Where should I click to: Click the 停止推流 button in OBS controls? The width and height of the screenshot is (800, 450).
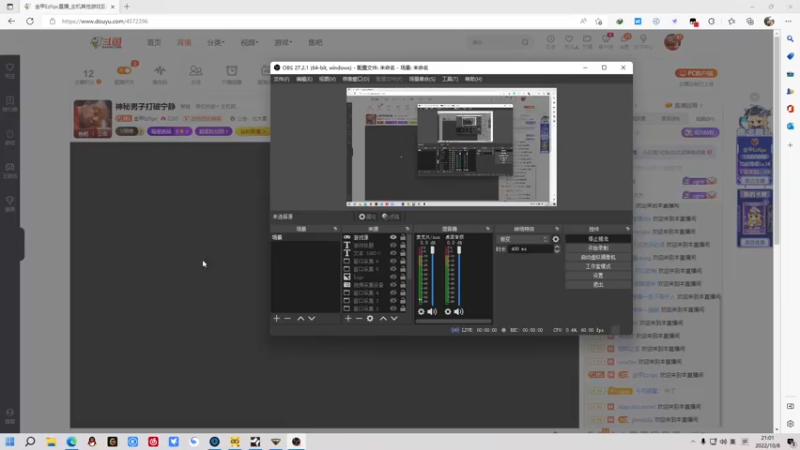[598, 239]
